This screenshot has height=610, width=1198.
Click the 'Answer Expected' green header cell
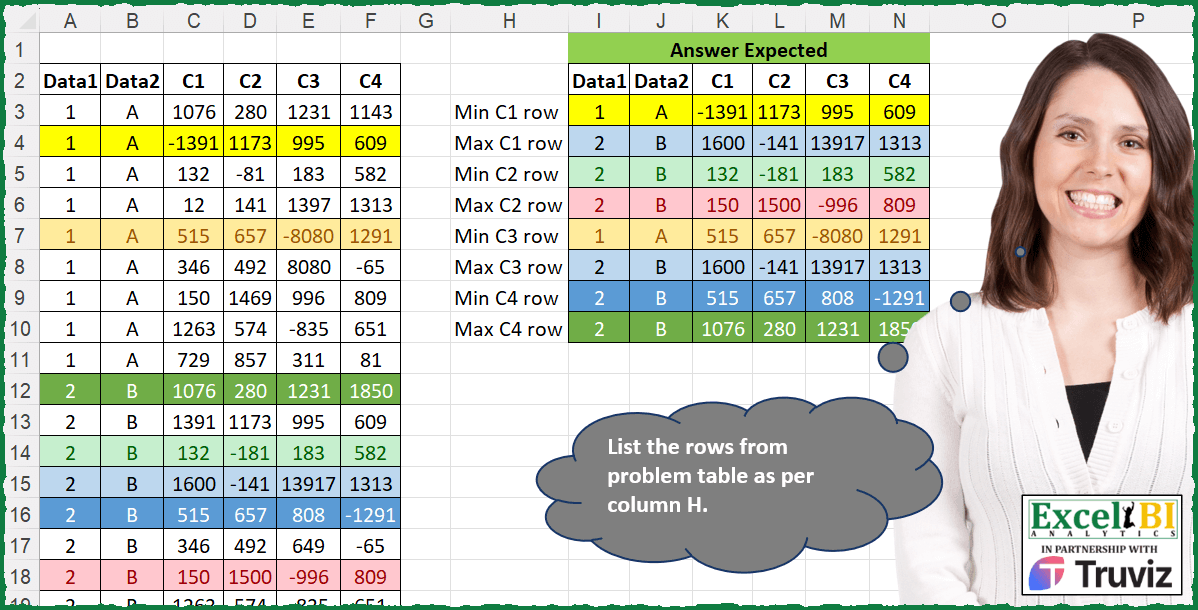point(749,50)
